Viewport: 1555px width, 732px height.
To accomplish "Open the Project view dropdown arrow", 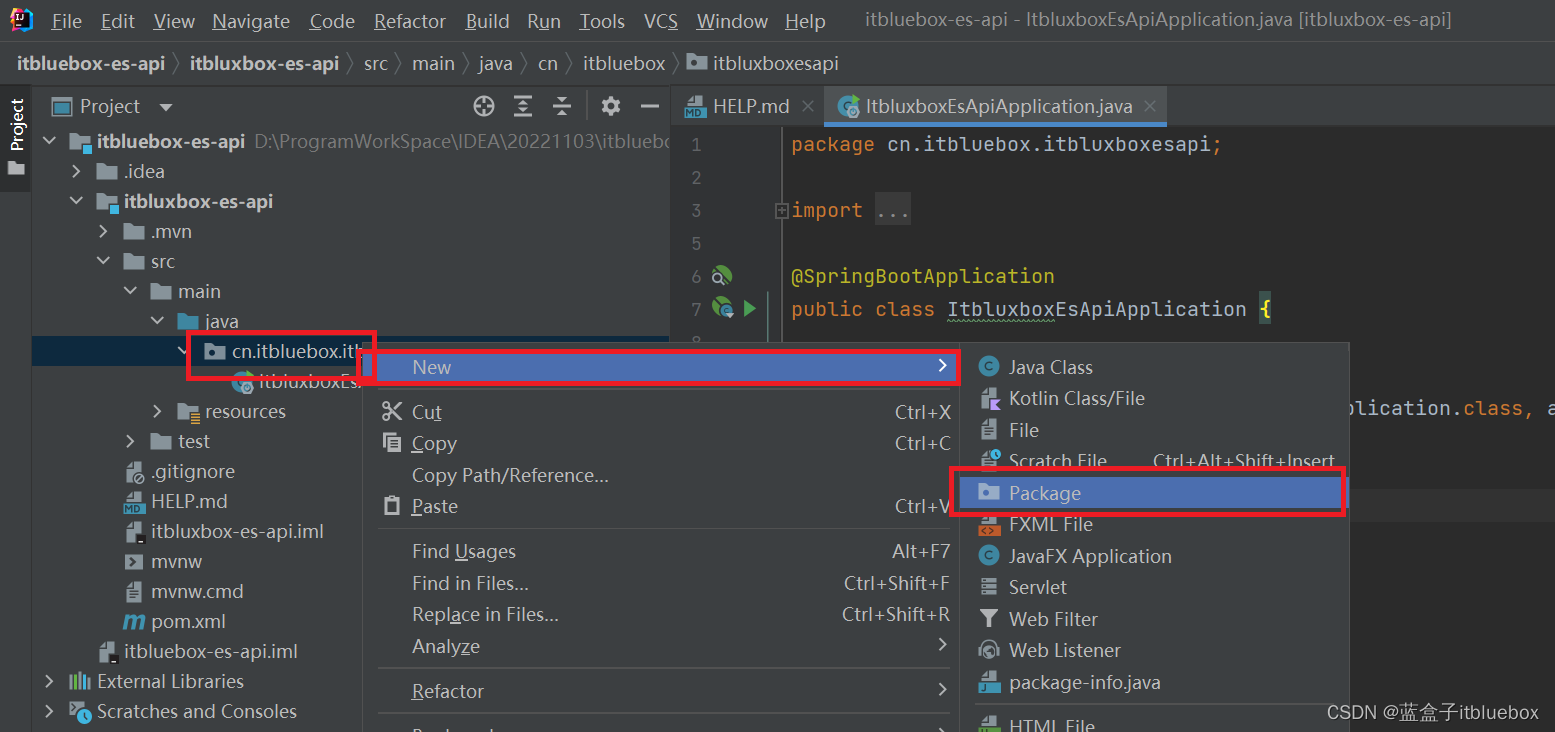I will pyautogui.click(x=166, y=107).
